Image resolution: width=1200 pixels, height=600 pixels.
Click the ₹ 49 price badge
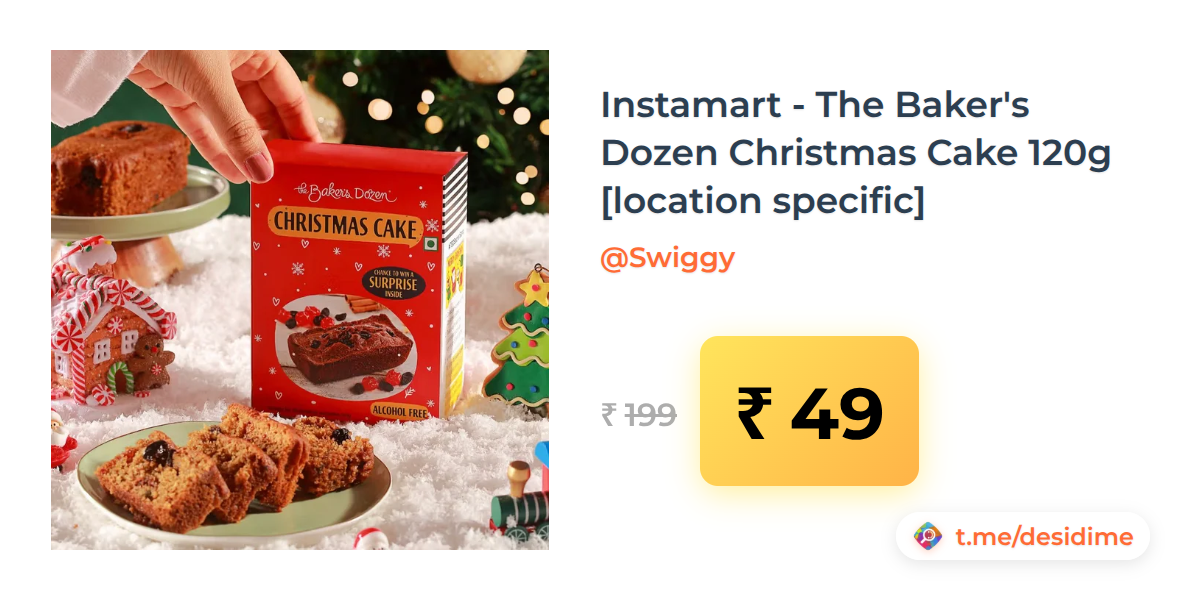[x=809, y=411]
